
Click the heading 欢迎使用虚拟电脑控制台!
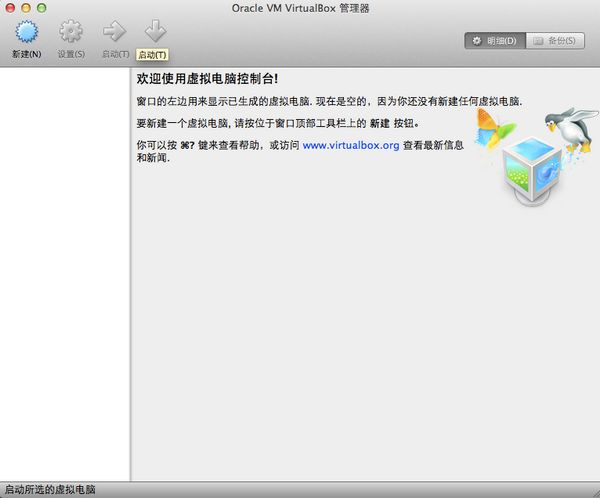207,79
